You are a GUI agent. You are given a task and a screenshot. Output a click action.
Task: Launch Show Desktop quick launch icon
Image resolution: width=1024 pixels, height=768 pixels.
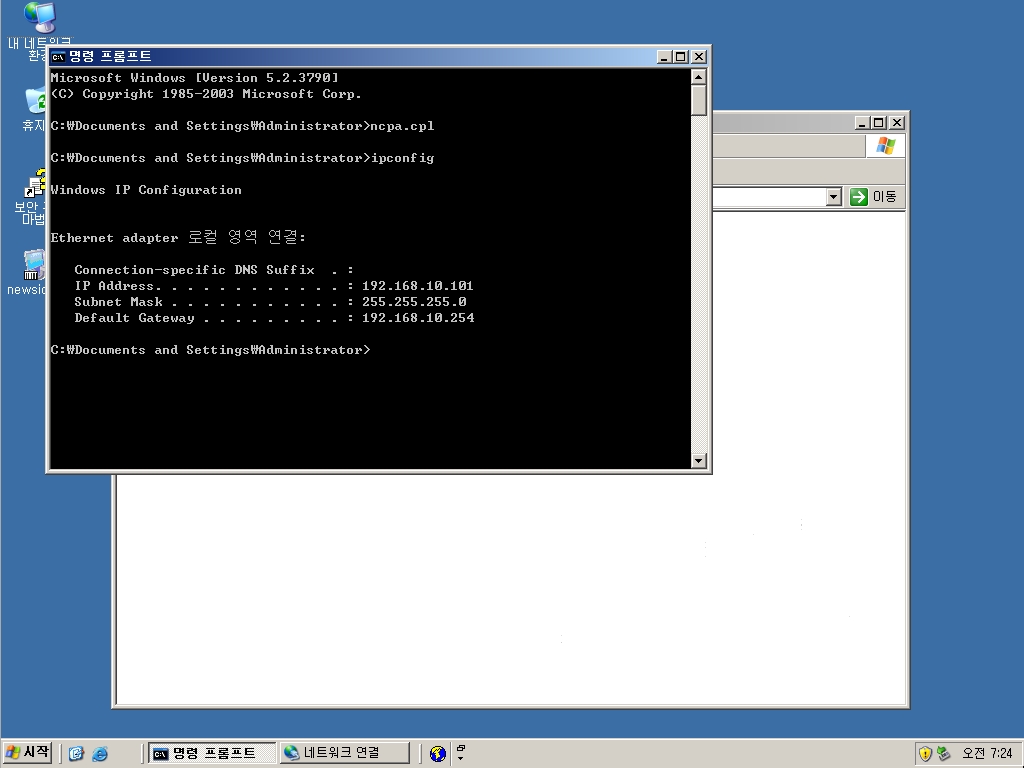pyautogui.click(x=76, y=754)
